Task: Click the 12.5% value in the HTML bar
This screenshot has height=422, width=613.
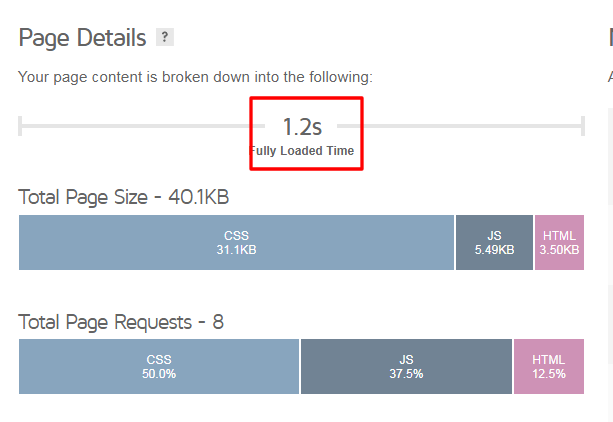Action: pyautogui.click(x=549, y=374)
